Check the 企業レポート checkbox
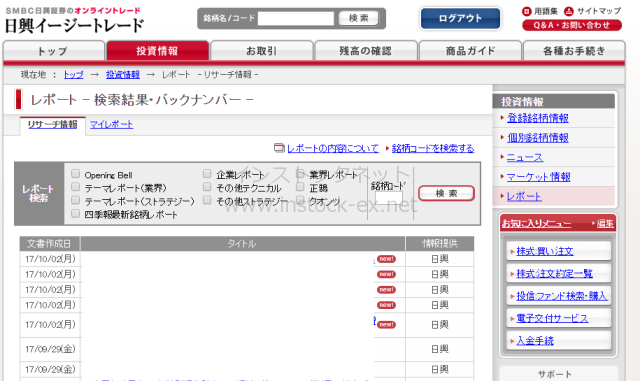This screenshot has height=381, width=640. click(207, 174)
